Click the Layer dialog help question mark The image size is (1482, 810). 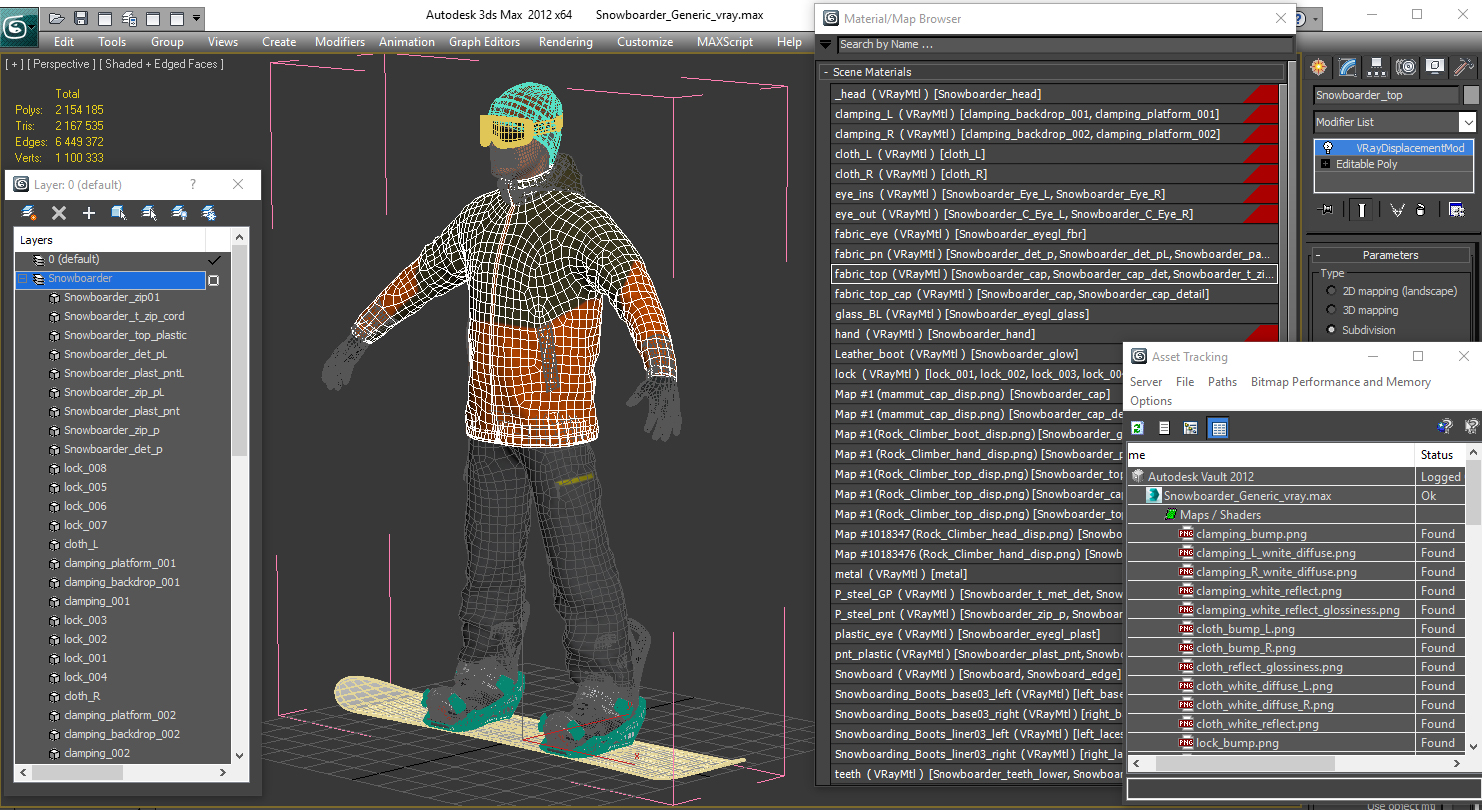tap(193, 185)
